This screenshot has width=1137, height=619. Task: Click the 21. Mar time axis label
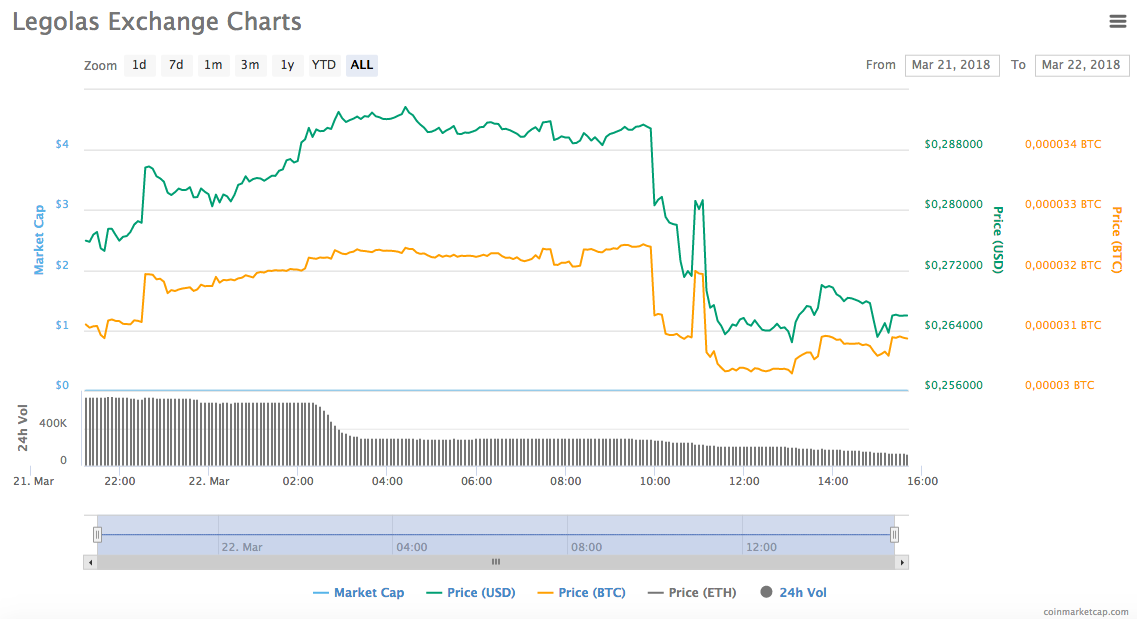pos(33,481)
